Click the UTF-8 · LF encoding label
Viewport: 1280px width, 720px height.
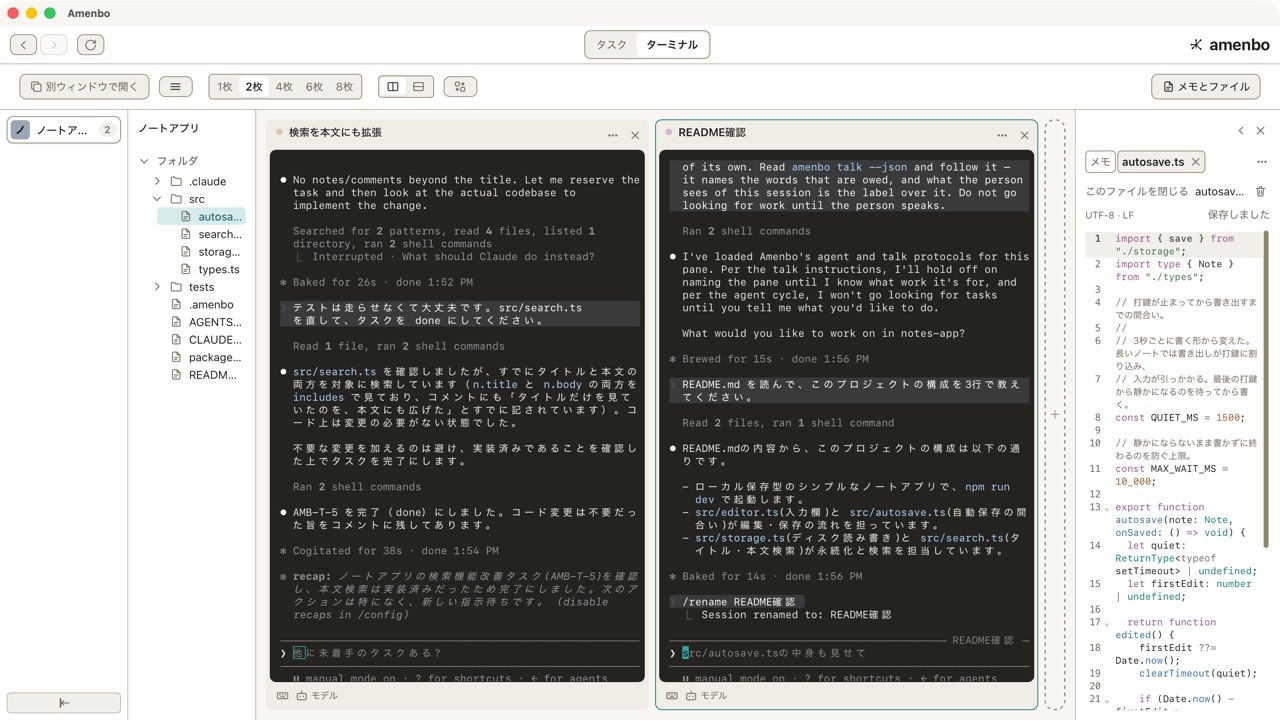[1110, 215]
